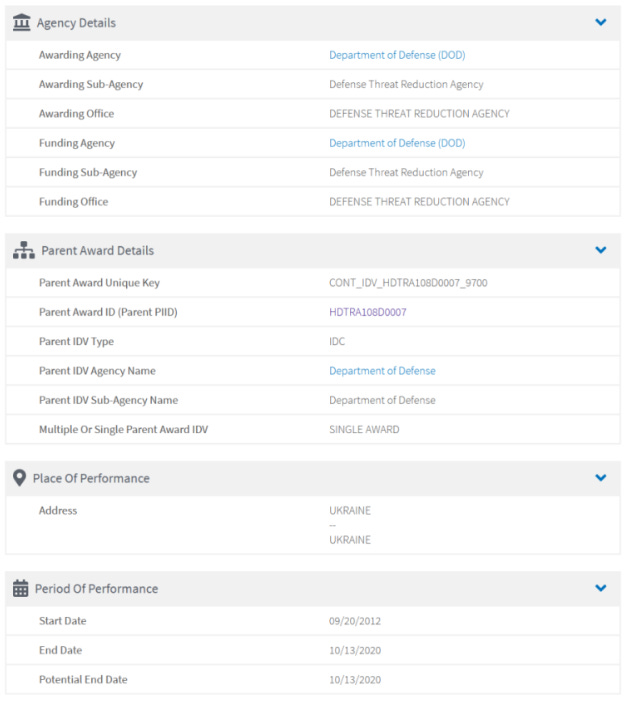Screen dimensions: 626x701
Task: Select End Date value 10/13/2020
Action: pyautogui.click(x=355, y=650)
